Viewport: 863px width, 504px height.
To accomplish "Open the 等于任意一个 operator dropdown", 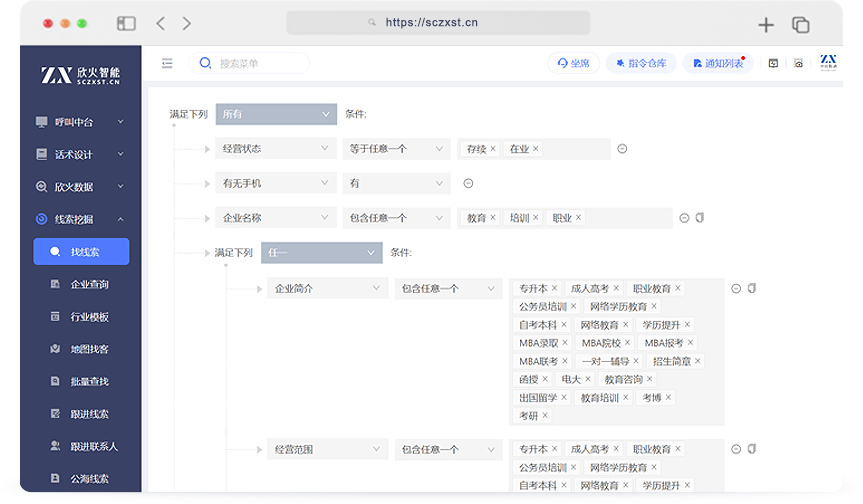I will click(397, 149).
